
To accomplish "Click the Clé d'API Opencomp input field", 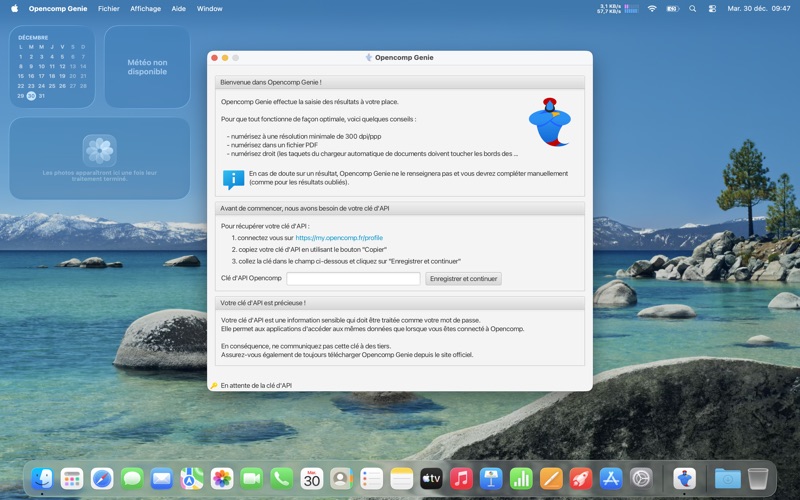I will point(353,279).
